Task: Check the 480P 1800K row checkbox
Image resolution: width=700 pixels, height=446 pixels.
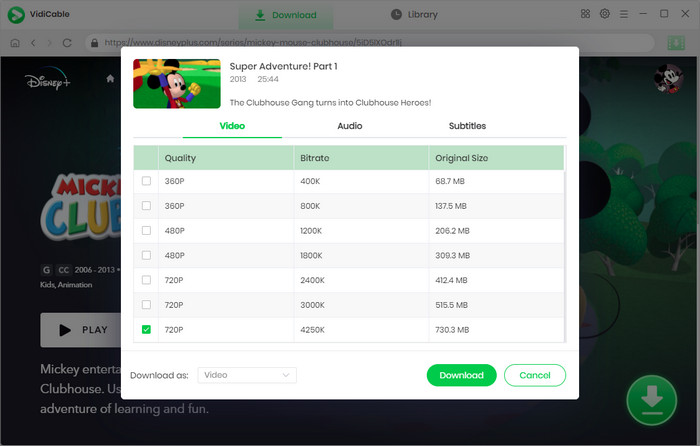Action: point(146,255)
